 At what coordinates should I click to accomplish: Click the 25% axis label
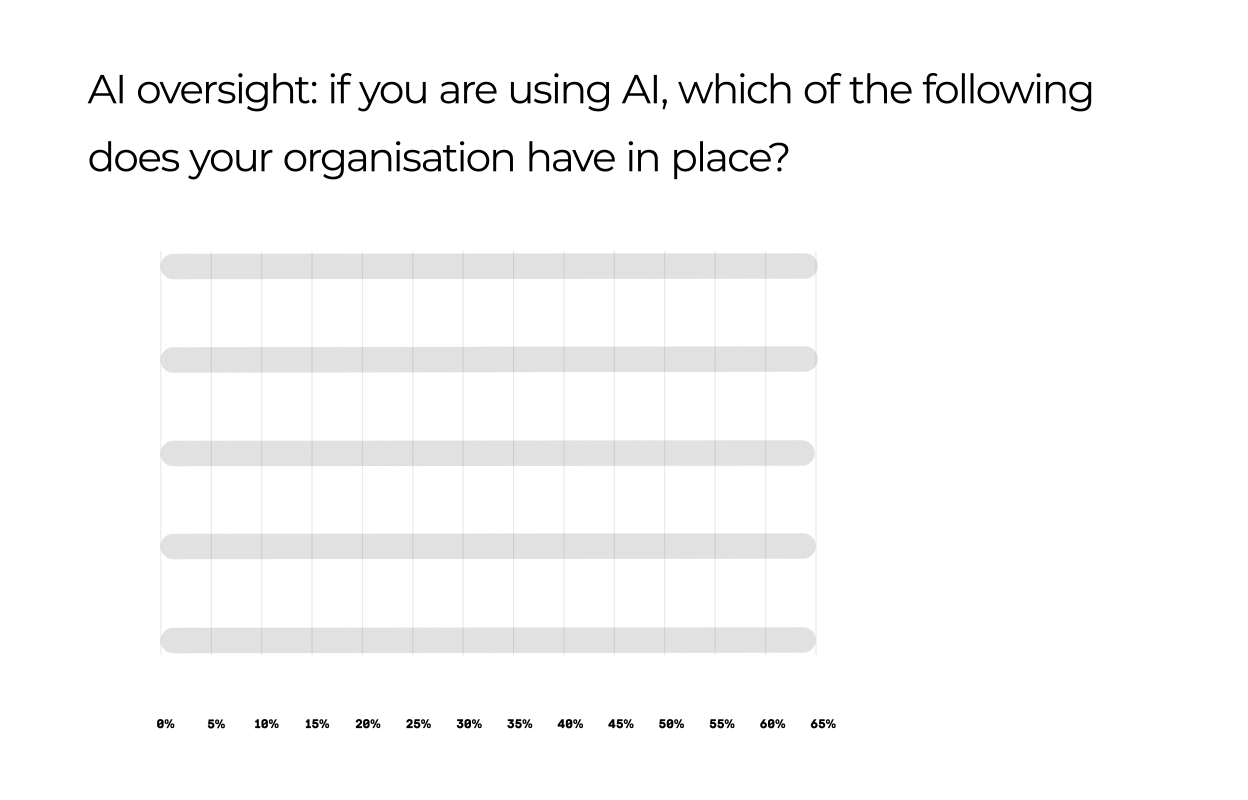(418, 723)
